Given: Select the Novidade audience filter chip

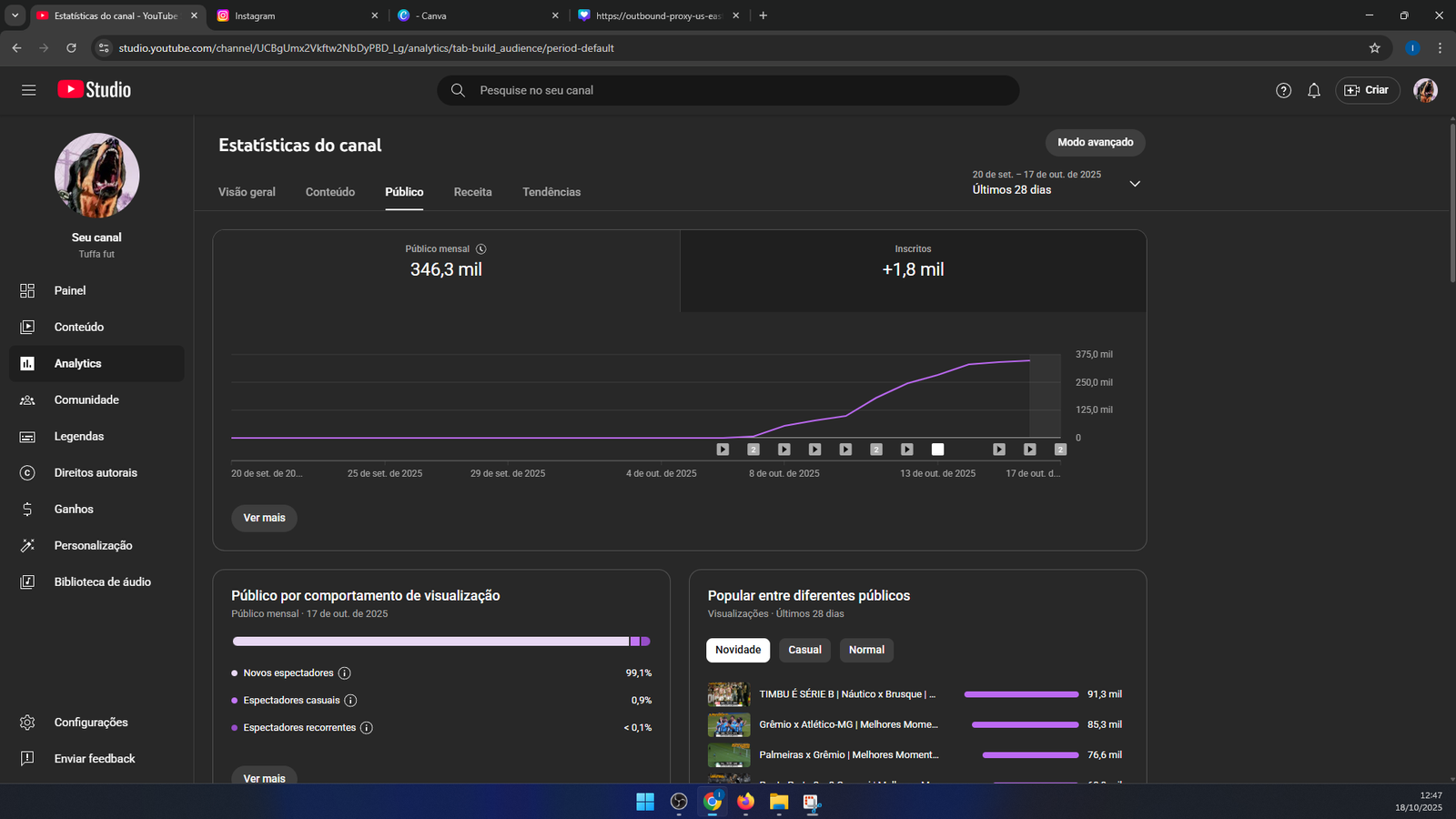Looking at the screenshot, I should point(737,650).
